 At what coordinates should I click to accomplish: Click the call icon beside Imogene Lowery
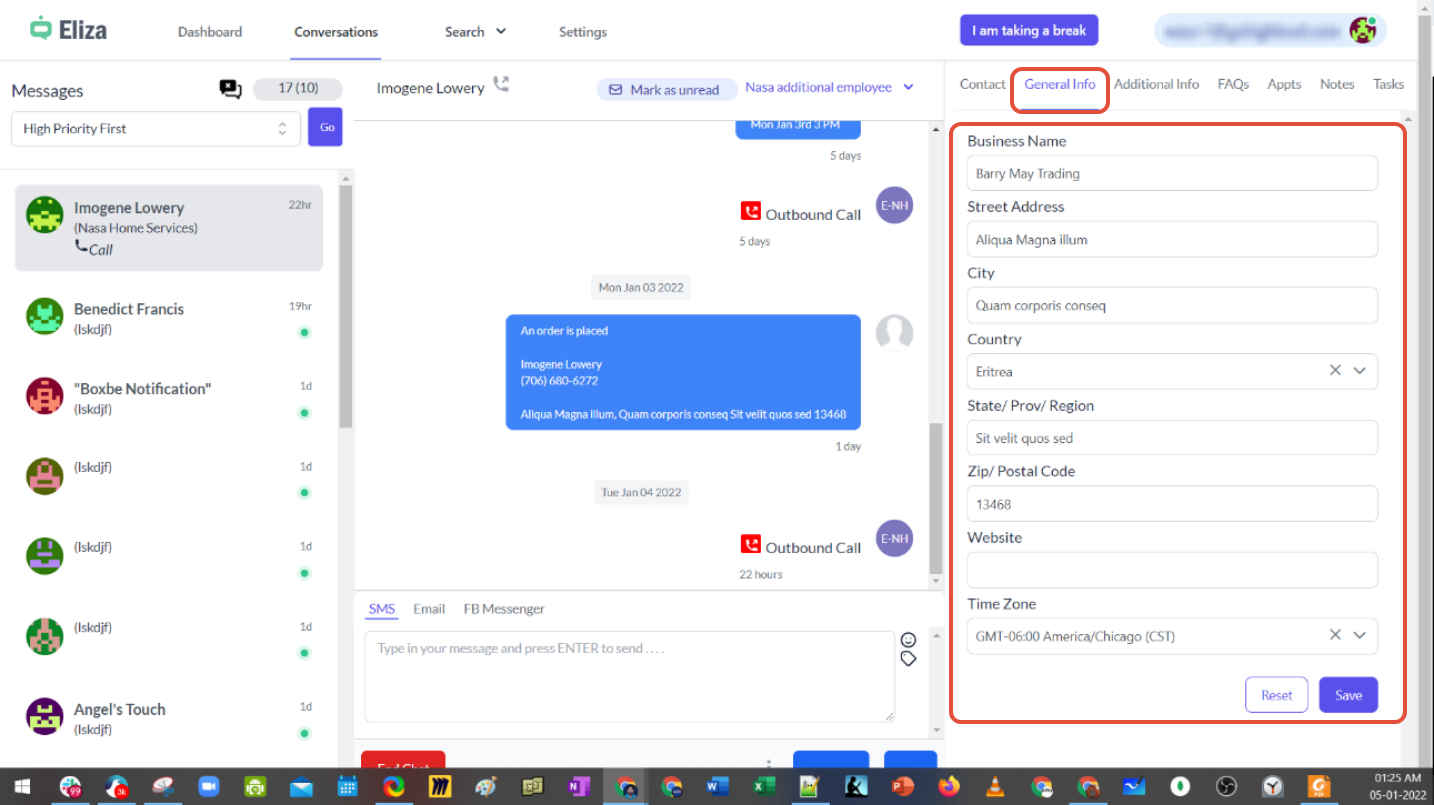point(501,85)
